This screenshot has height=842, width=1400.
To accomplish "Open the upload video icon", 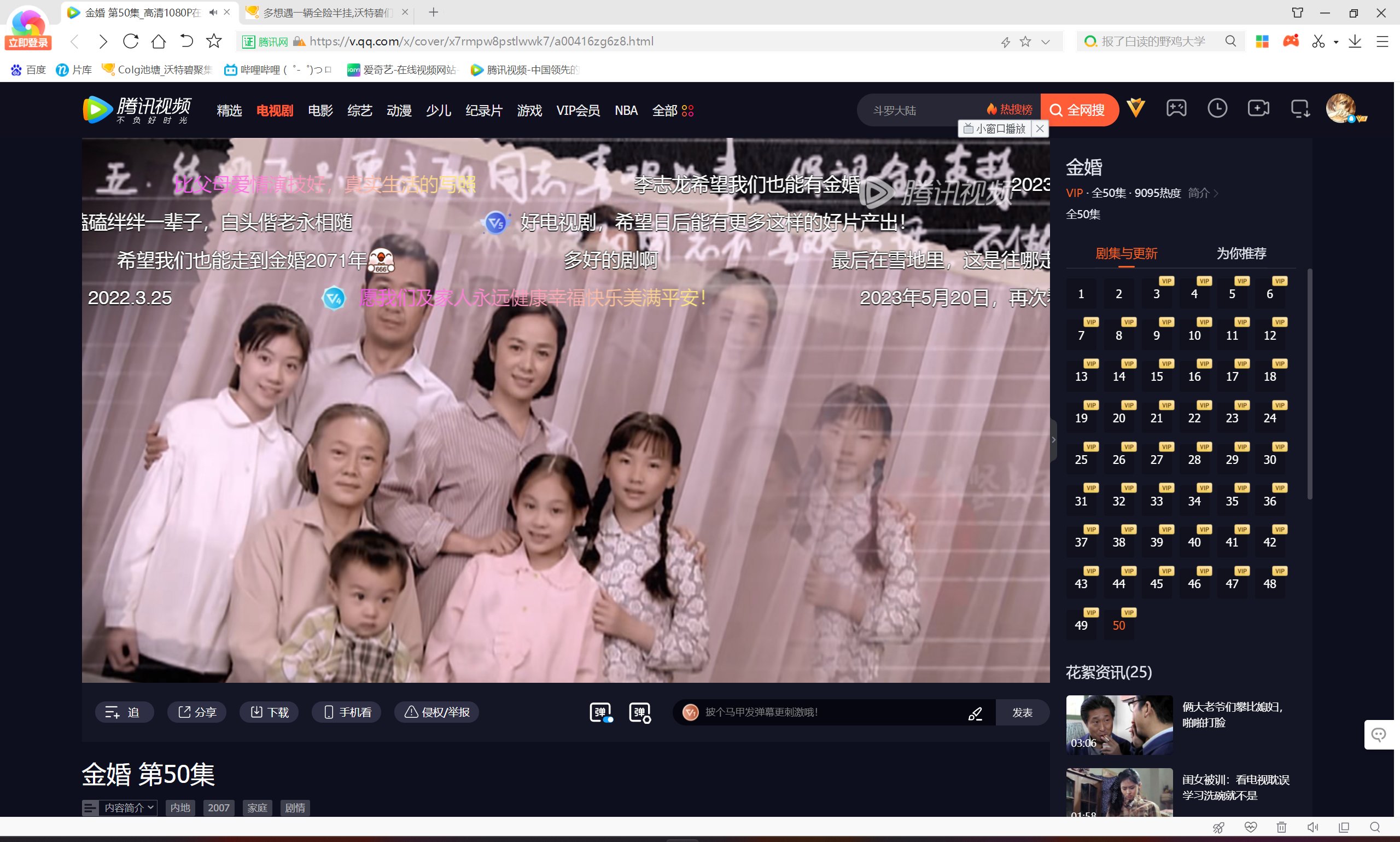I will (x=1258, y=108).
